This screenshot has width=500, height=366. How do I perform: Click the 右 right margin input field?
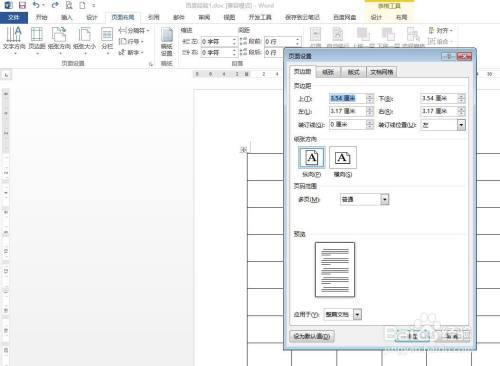pos(439,111)
